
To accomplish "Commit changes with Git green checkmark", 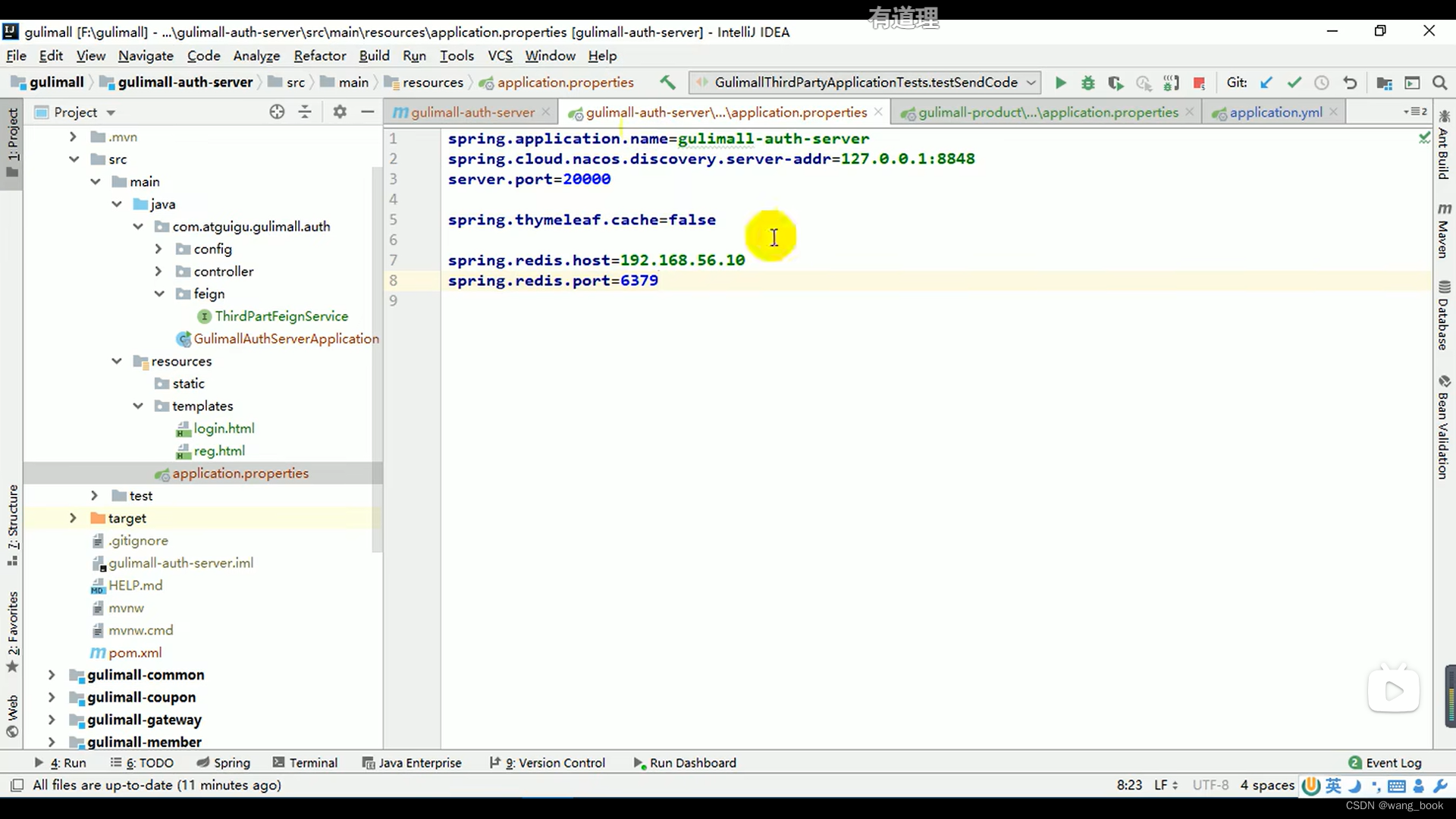I will pyautogui.click(x=1294, y=83).
